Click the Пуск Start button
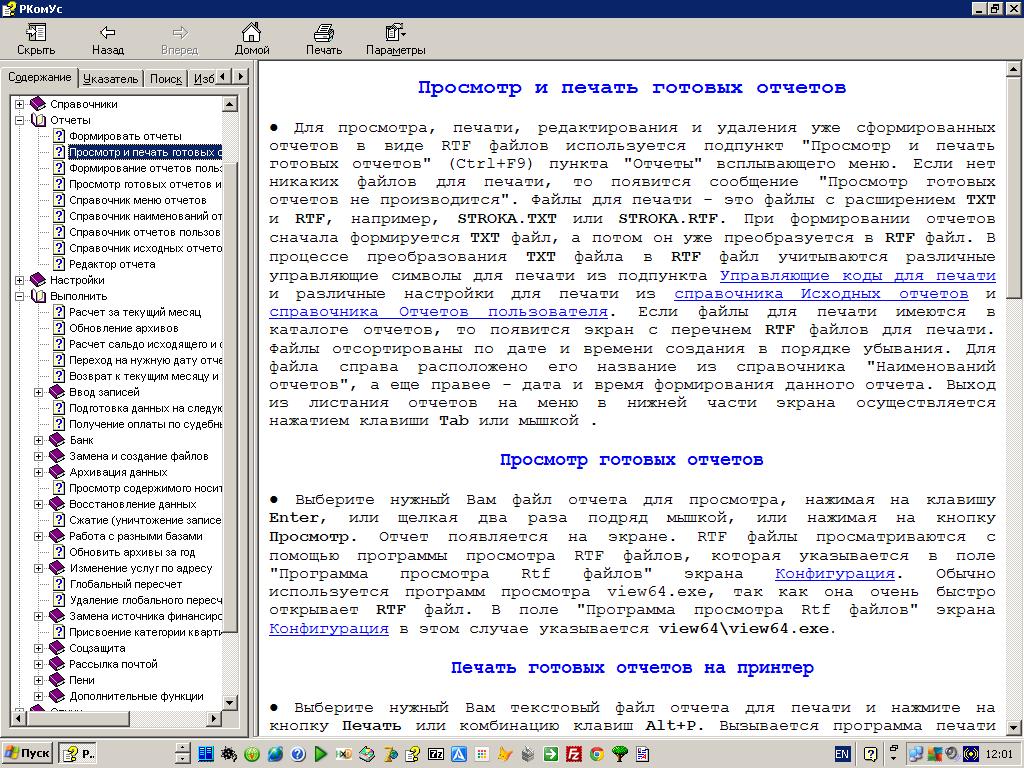 [x=27, y=754]
